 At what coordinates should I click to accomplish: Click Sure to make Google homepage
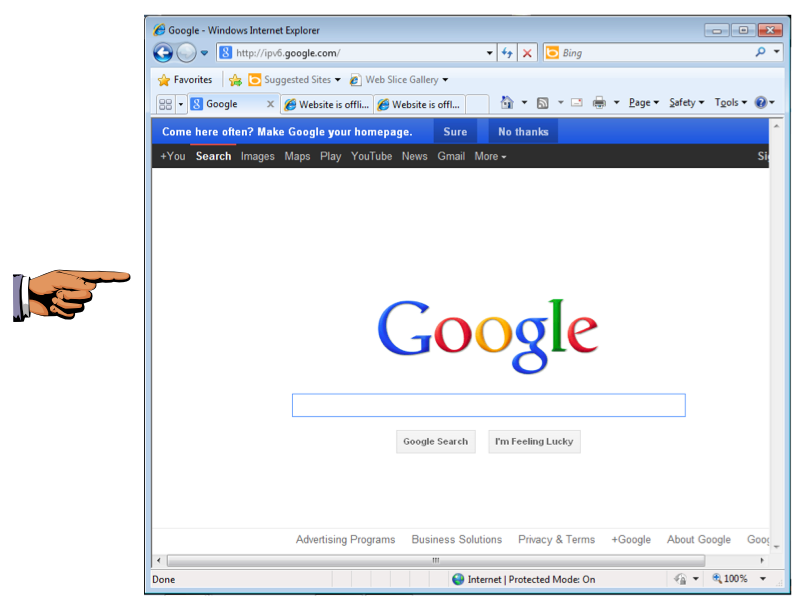click(455, 132)
